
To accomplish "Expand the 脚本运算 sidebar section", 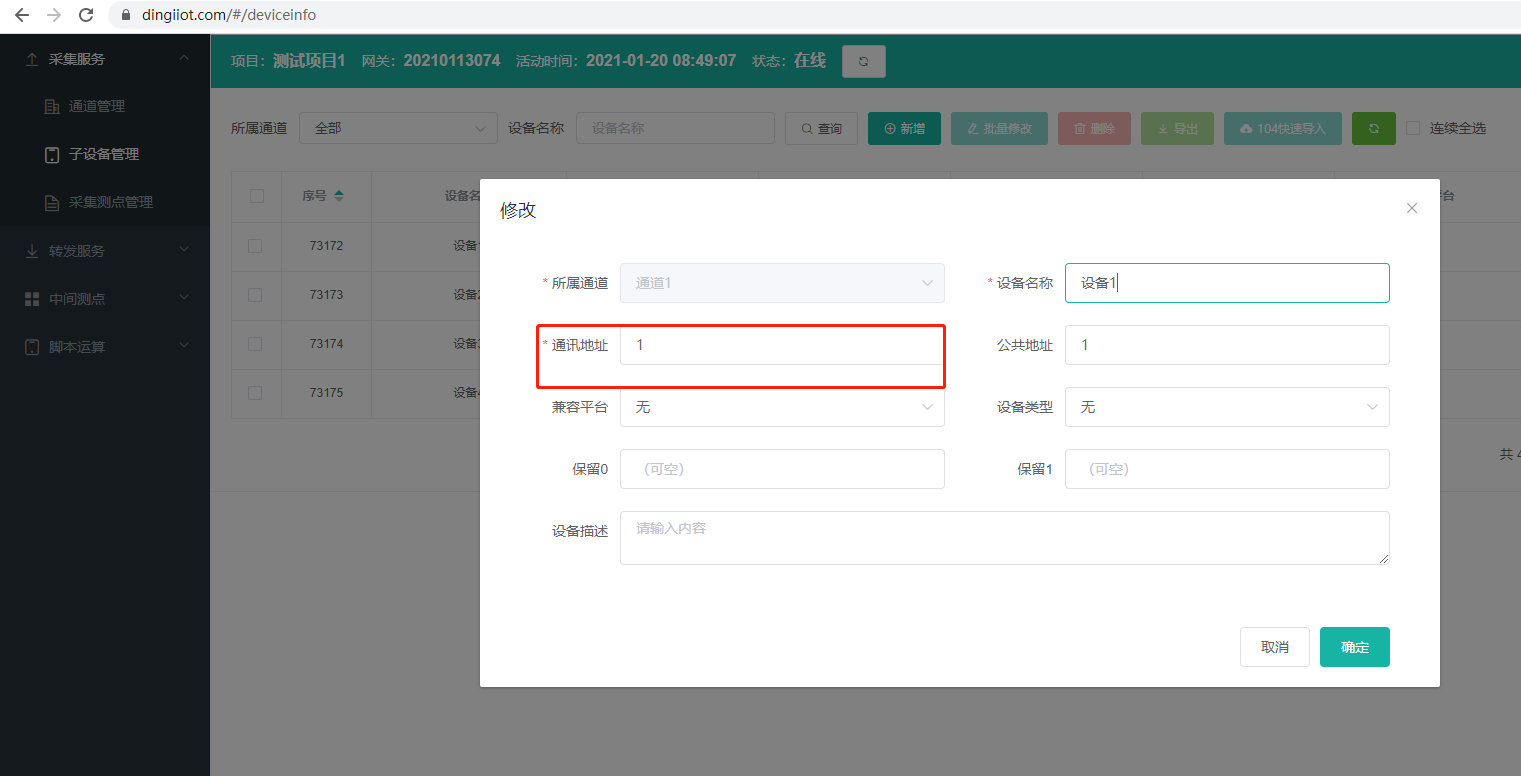I will (105, 347).
